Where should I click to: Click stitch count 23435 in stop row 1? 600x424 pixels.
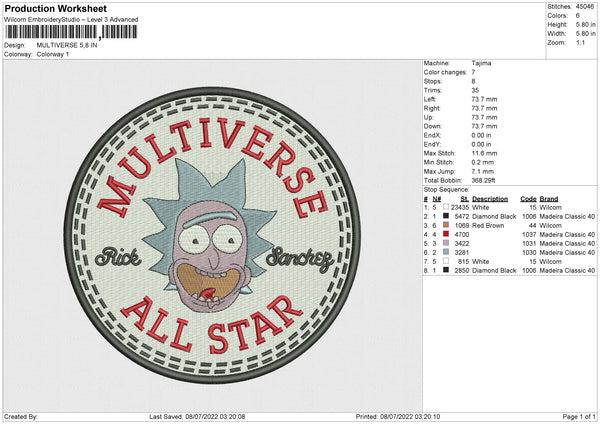(460, 207)
